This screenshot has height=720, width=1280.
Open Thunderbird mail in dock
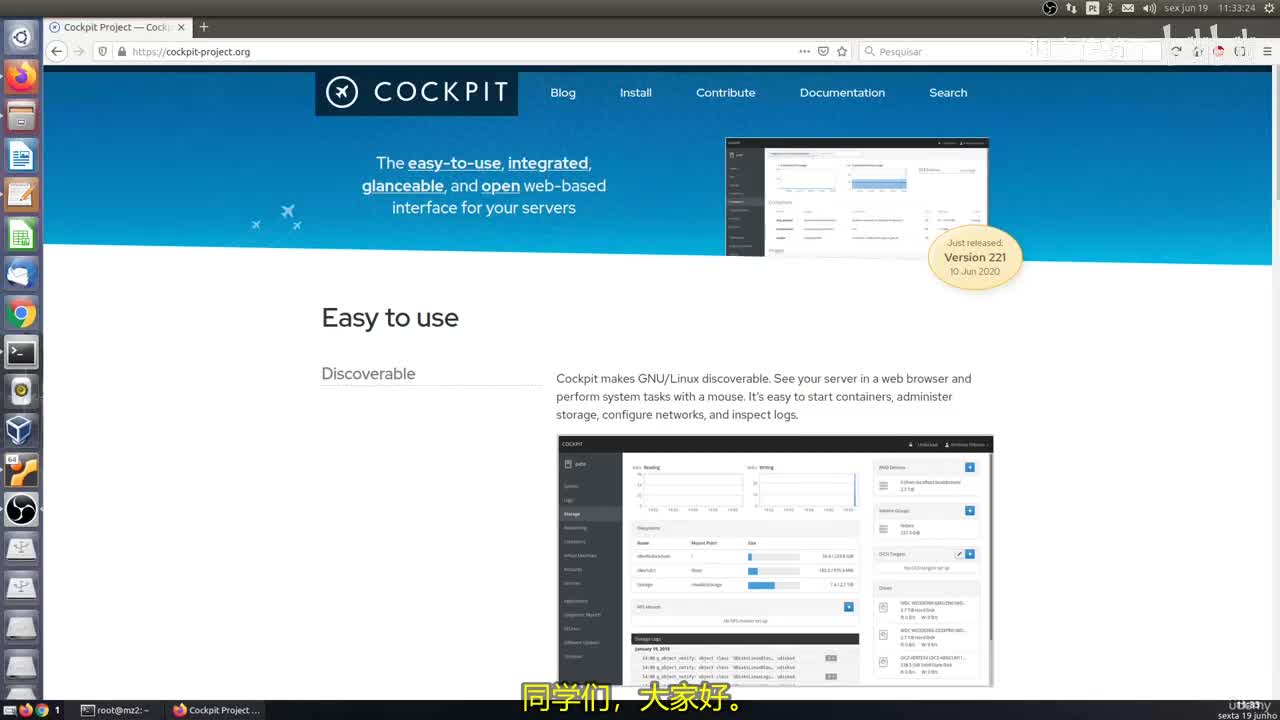tap(21, 273)
